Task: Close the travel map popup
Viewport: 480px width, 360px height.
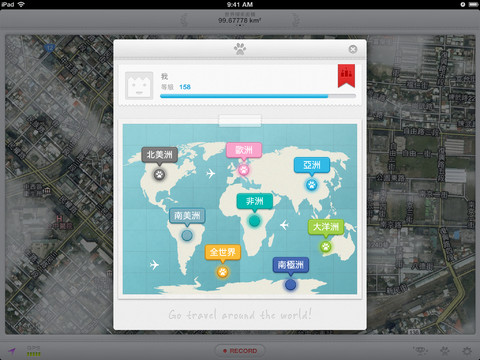Action: pos(353,49)
